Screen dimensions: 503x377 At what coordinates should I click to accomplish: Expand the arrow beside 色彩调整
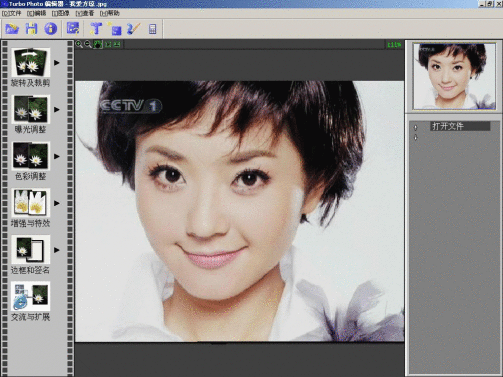57,156
